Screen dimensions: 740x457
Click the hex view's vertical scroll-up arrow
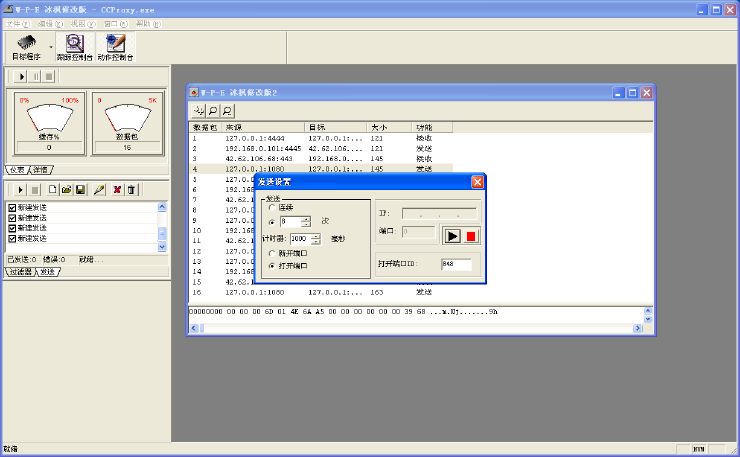click(x=648, y=311)
